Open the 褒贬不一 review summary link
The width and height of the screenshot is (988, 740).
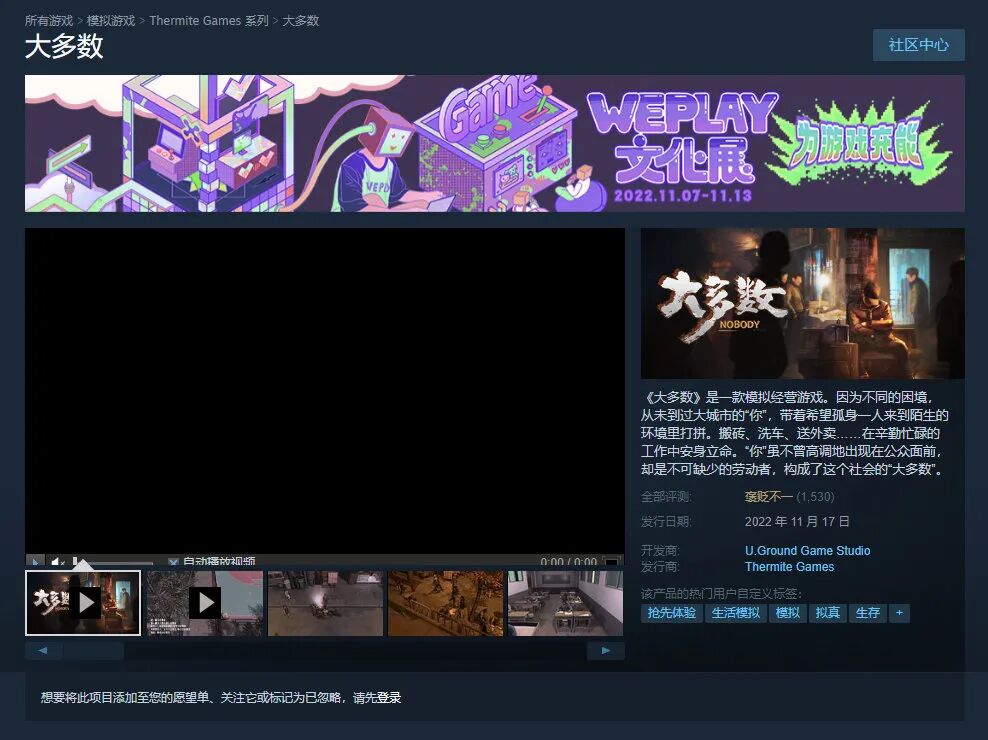769,497
